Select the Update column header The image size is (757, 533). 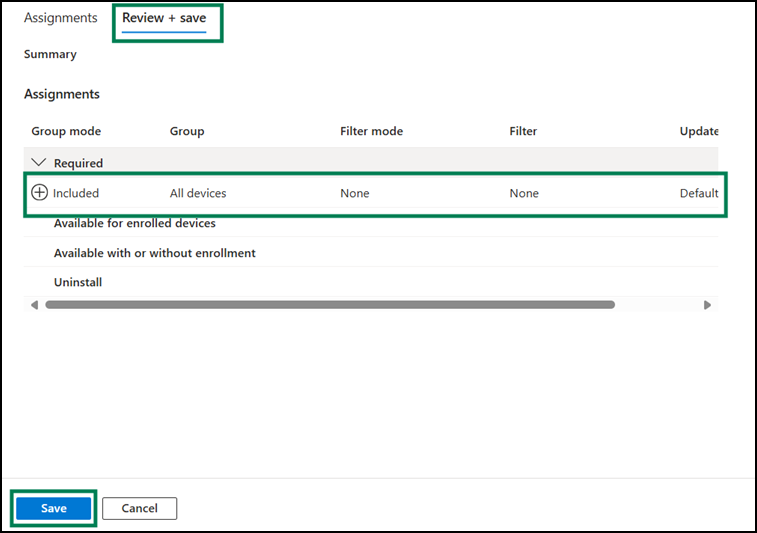(x=699, y=131)
